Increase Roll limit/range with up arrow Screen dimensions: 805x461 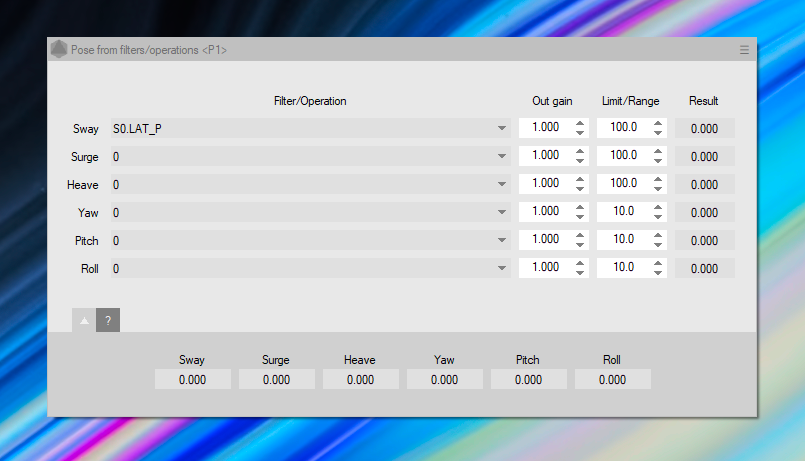[x=658, y=263]
